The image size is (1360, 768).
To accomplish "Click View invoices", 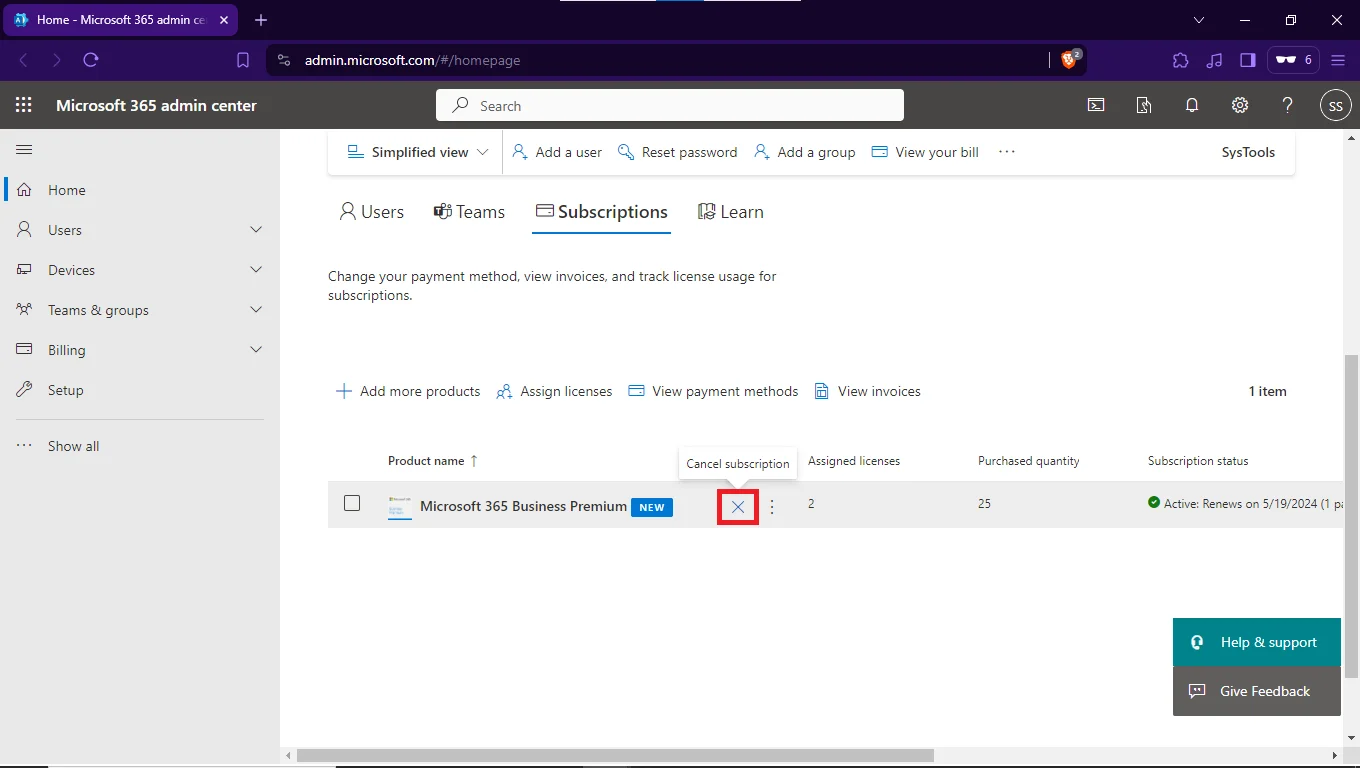I will [867, 391].
